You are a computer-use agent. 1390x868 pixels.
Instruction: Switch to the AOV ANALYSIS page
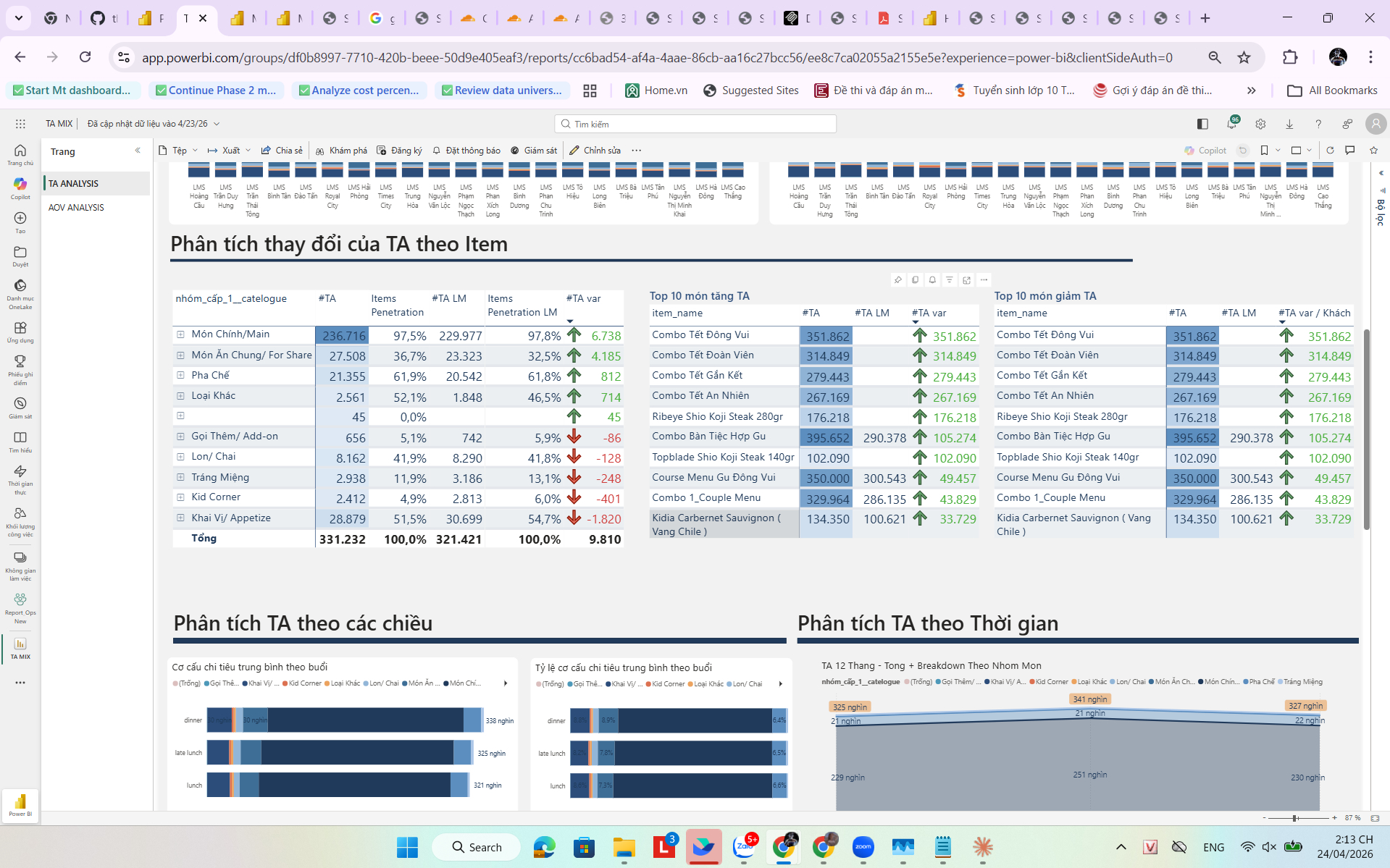(x=76, y=208)
